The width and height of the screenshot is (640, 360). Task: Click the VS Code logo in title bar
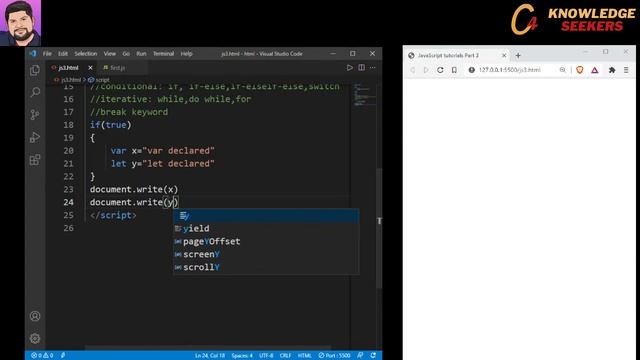(33, 53)
